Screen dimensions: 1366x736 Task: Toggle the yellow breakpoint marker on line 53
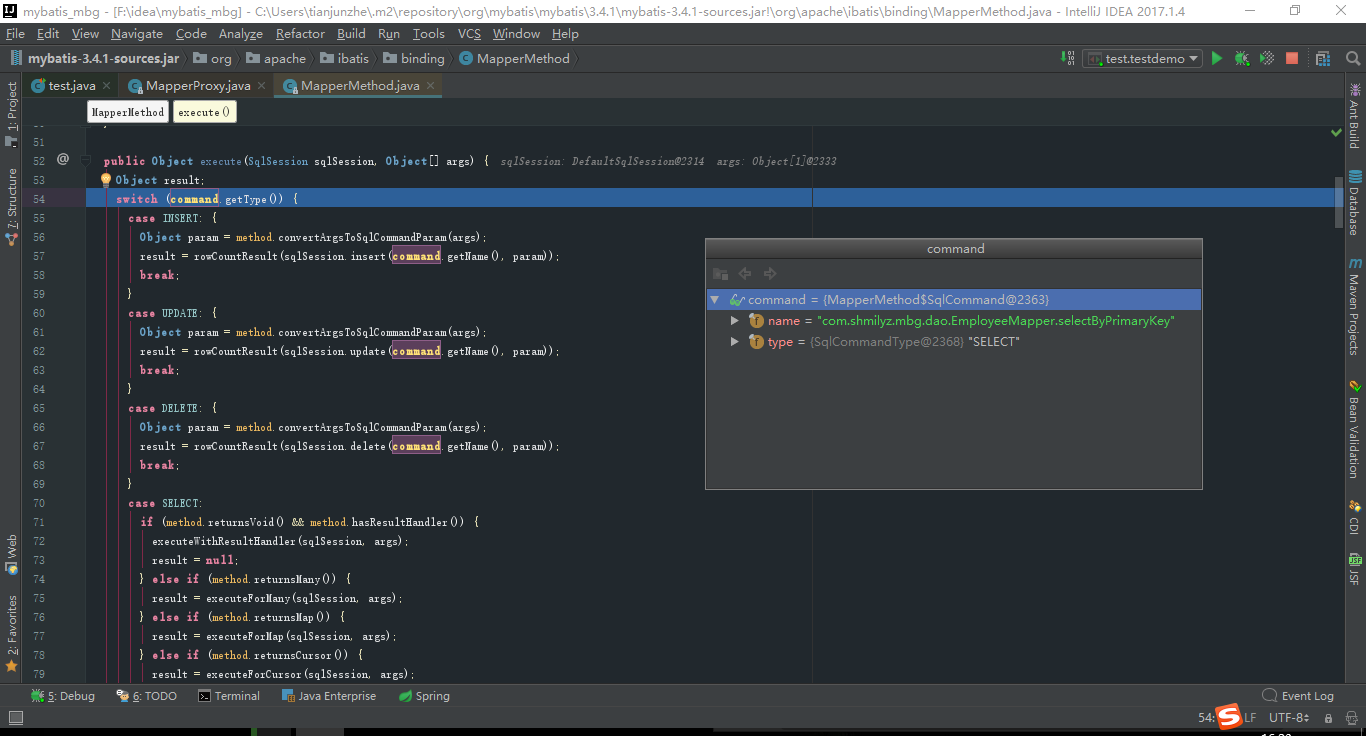(106, 179)
